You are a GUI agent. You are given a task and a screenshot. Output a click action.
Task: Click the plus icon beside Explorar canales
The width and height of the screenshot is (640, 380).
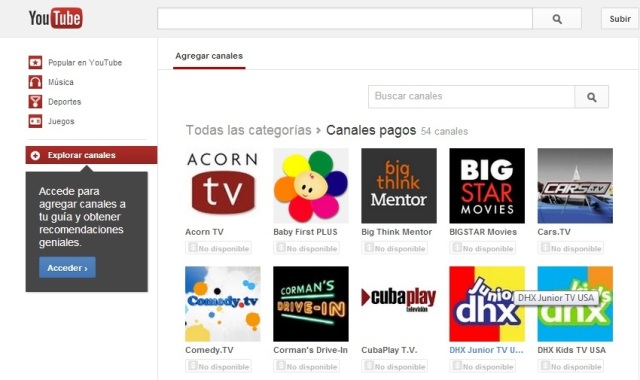pyautogui.click(x=36, y=156)
